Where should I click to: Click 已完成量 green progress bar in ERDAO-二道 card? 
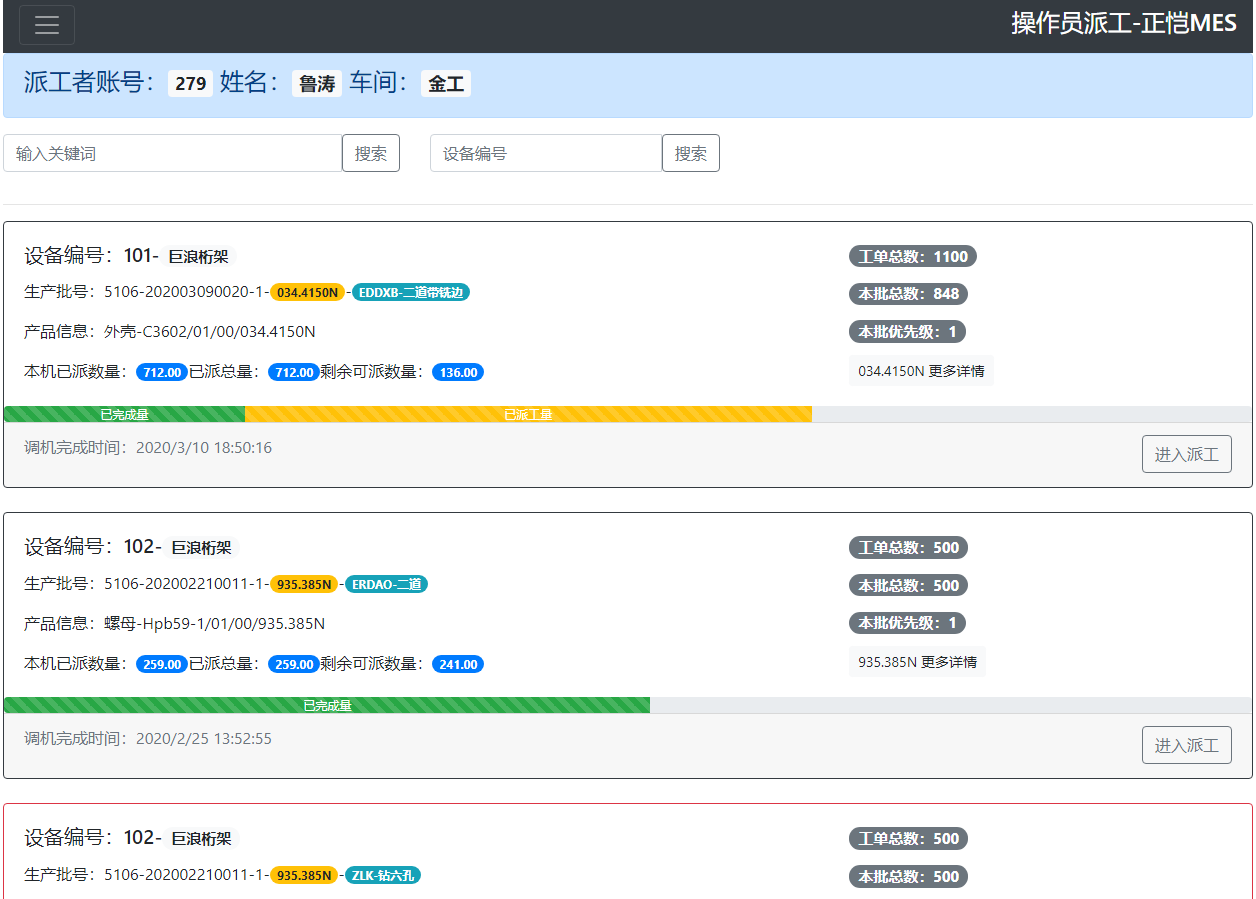pos(327,705)
